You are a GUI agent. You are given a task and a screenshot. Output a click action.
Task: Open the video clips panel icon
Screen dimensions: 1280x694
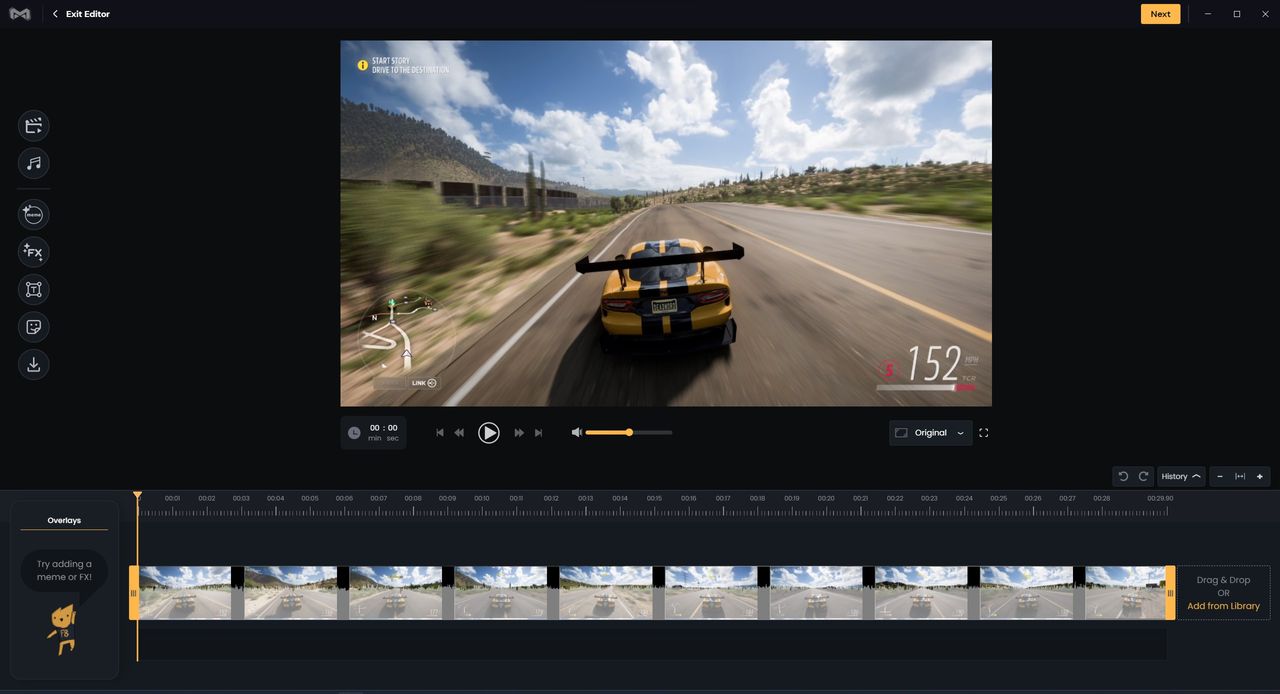pos(33,126)
